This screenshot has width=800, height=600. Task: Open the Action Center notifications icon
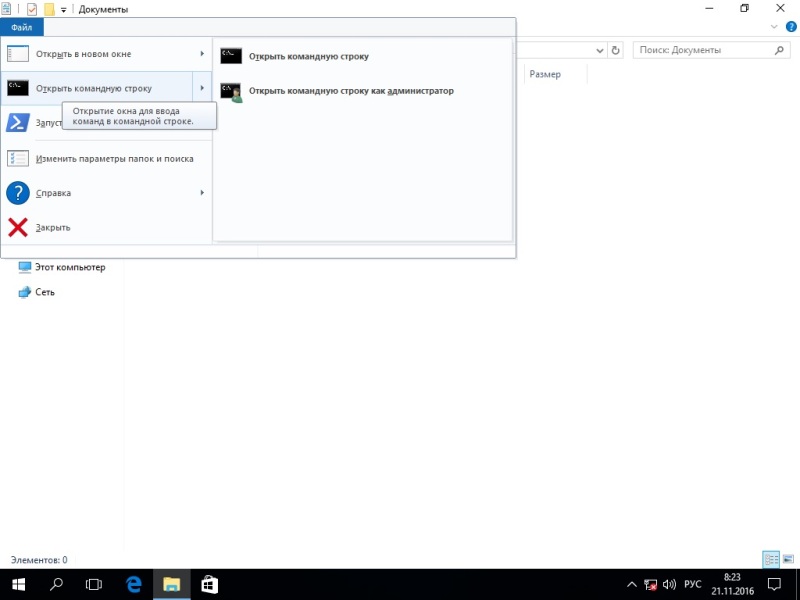coord(774,585)
